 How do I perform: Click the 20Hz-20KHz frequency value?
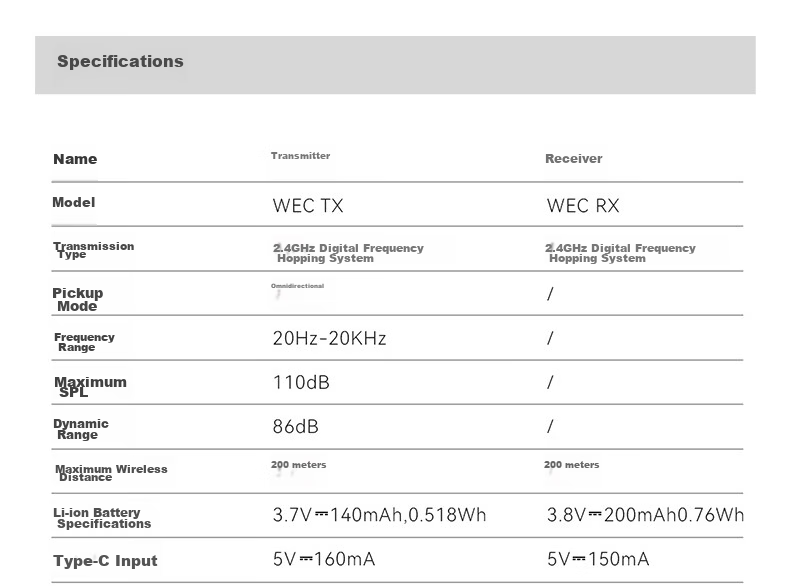[x=330, y=338]
